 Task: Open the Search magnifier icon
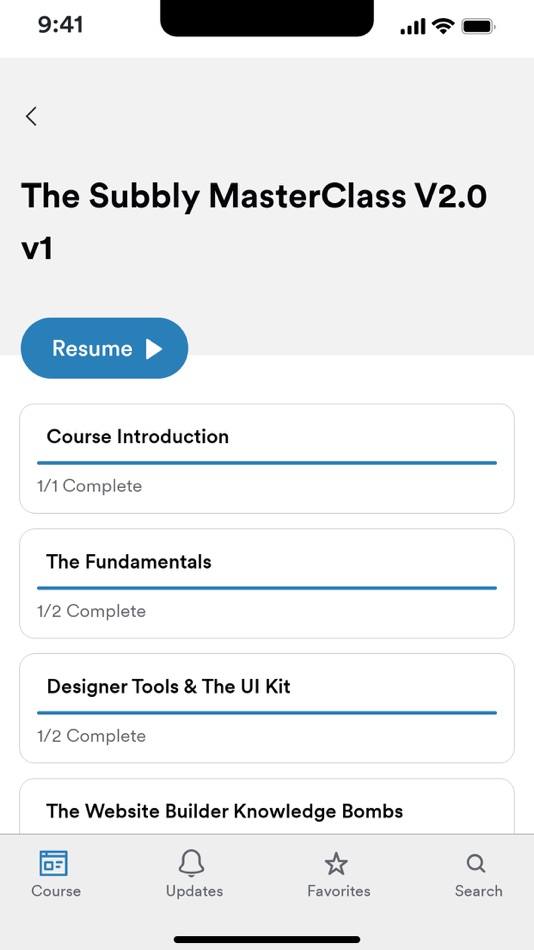click(476, 863)
